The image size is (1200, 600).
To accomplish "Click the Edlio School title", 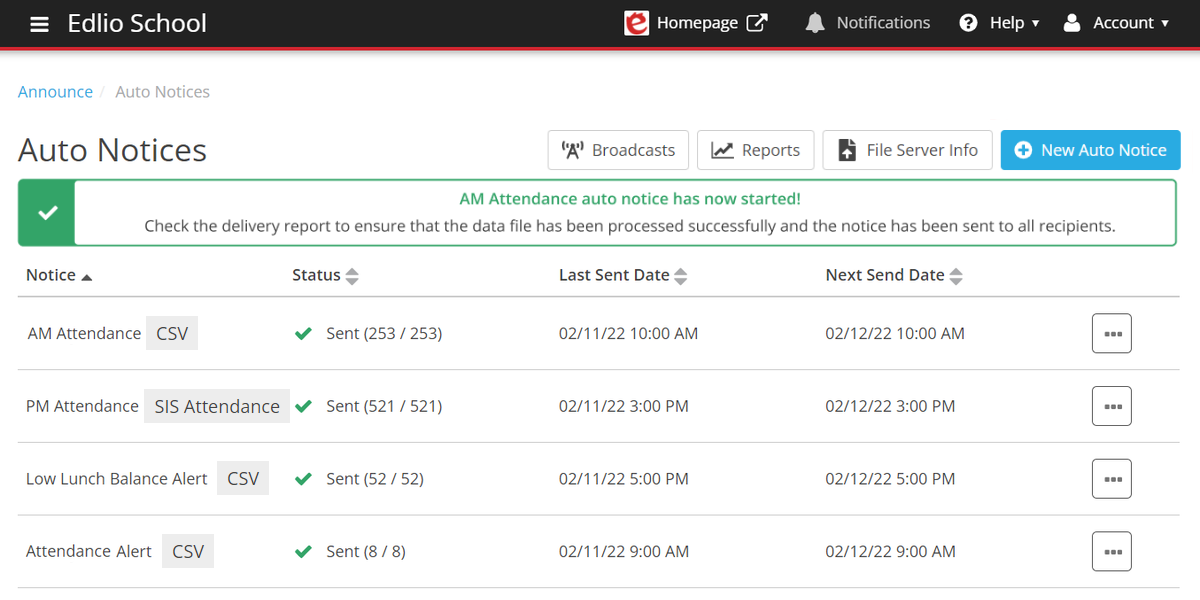I will tap(137, 23).
